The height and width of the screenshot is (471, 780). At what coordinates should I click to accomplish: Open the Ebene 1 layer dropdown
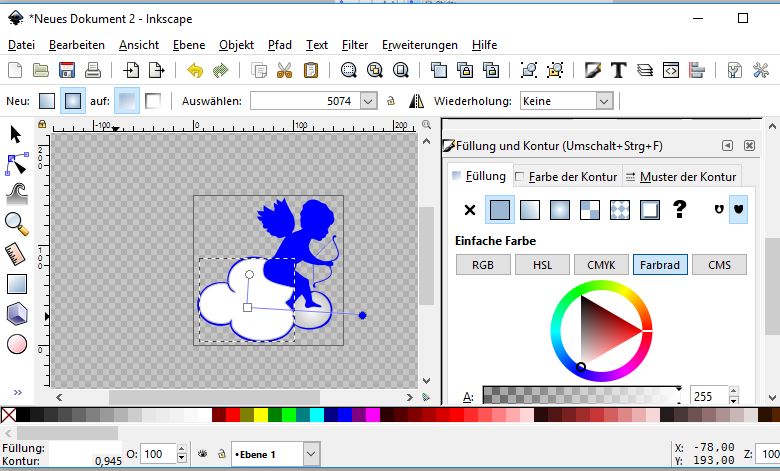311,454
